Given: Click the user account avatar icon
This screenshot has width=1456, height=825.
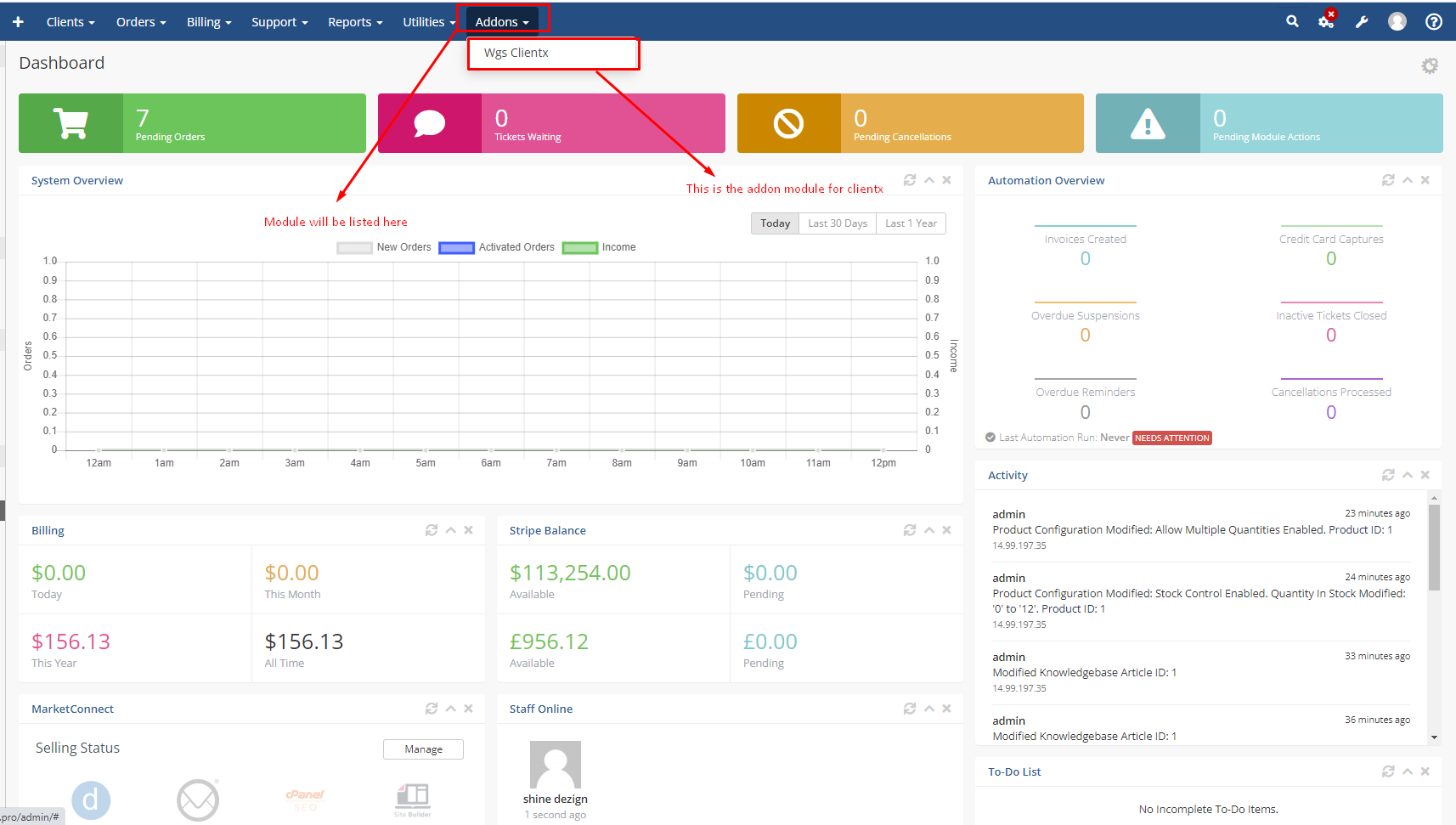Looking at the screenshot, I should pyautogui.click(x=1397, y=22).
